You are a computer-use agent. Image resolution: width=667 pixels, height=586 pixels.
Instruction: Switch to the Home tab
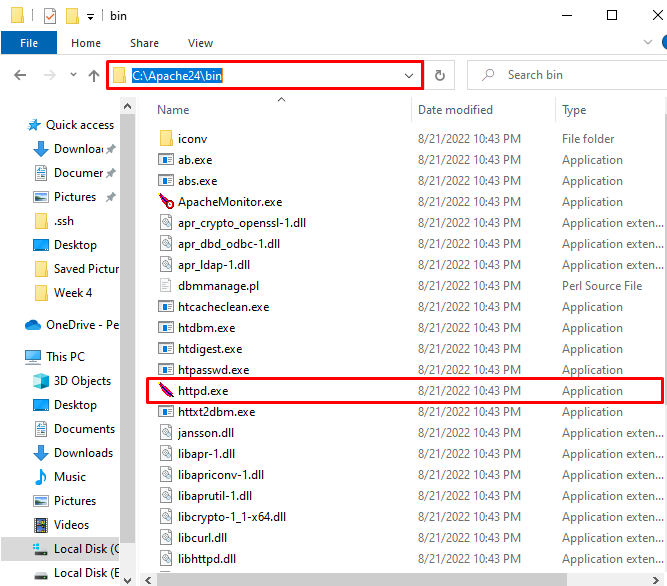coord(86,43)
